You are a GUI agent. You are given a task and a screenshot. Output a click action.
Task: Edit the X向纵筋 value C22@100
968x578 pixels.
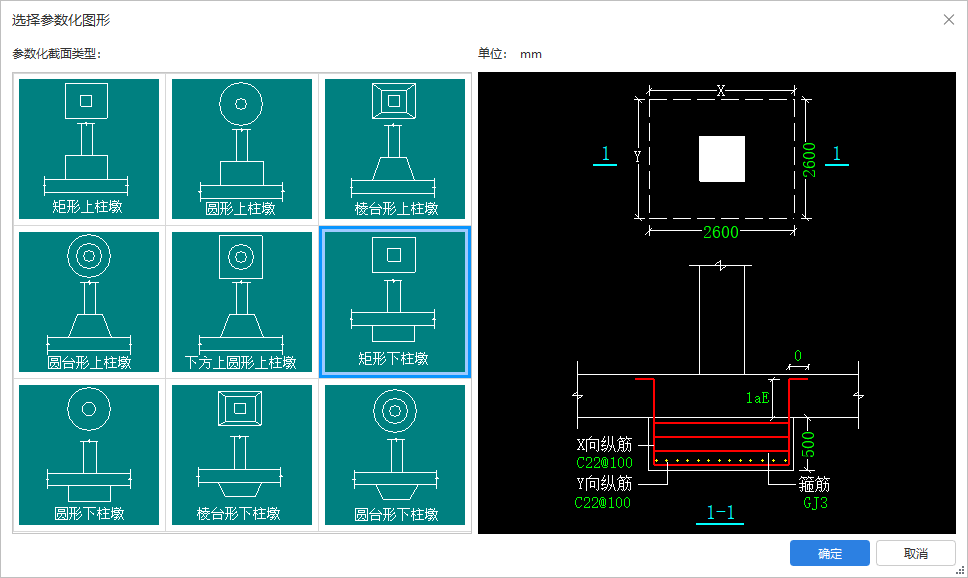coord(604,463)
